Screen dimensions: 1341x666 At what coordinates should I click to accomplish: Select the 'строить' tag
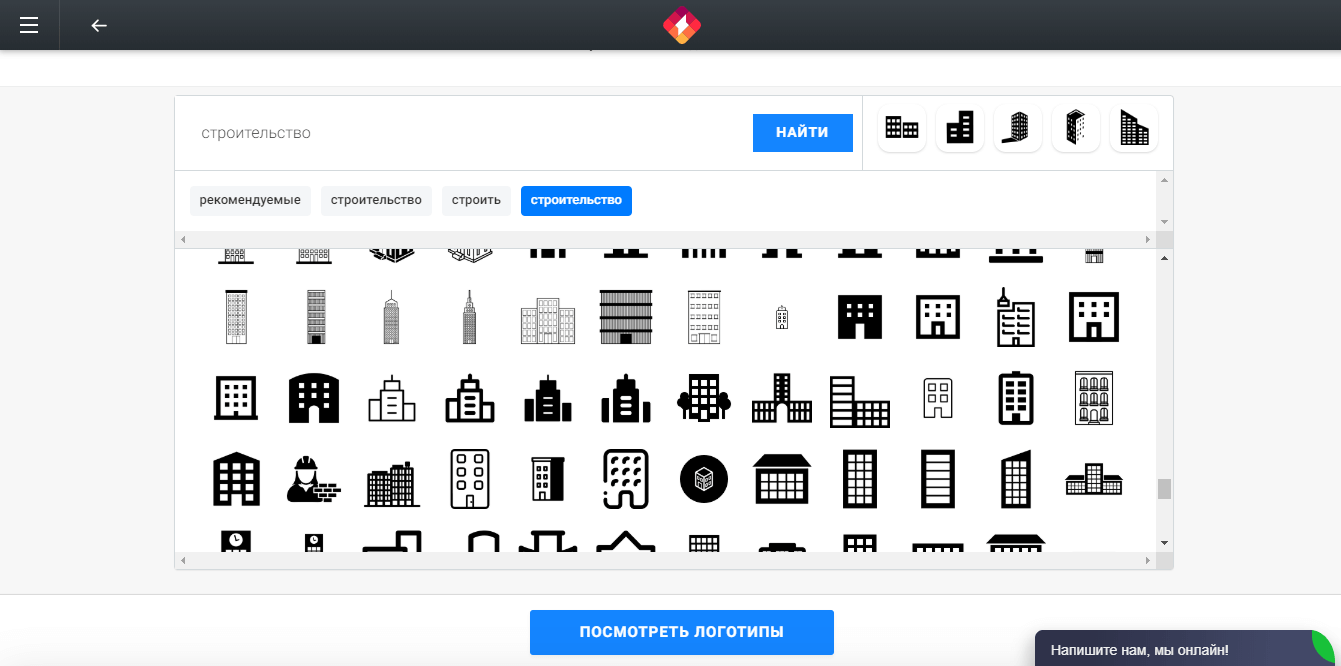pos(476,200)
